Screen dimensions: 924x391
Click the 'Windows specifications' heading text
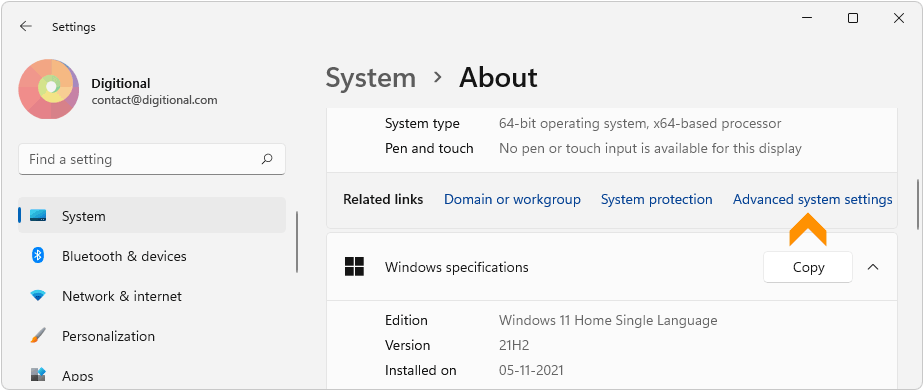pyautogui.click(x=457, y=267)
